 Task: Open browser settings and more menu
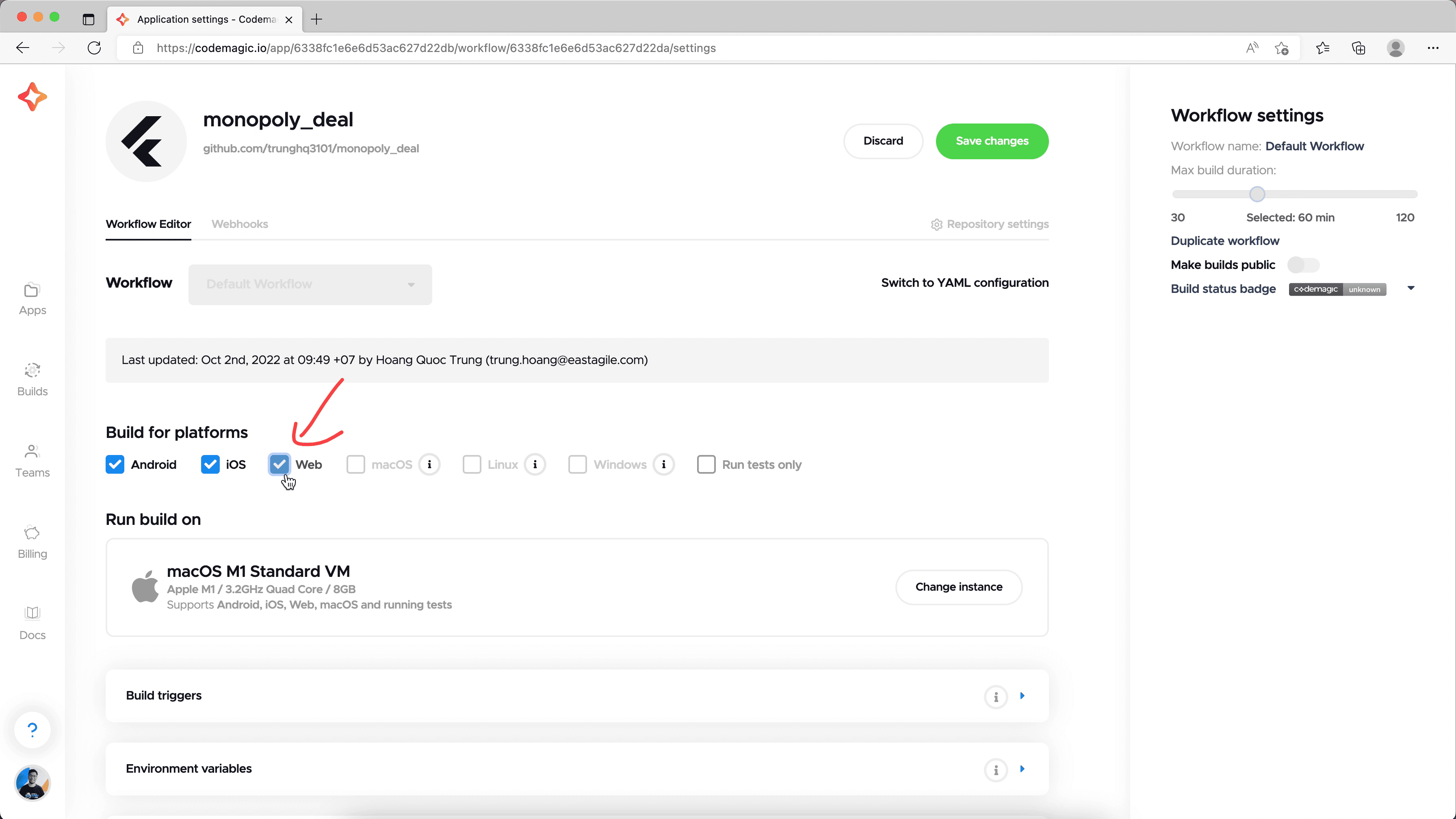(x=1433, y=48)
